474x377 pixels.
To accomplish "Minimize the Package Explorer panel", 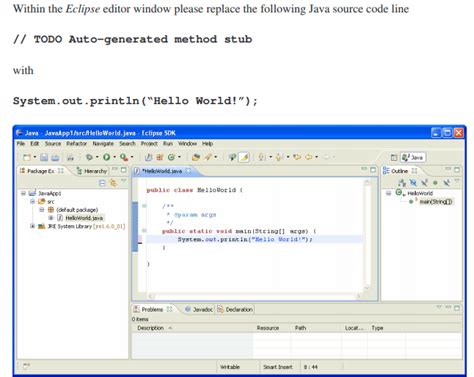I will [115, 169].
